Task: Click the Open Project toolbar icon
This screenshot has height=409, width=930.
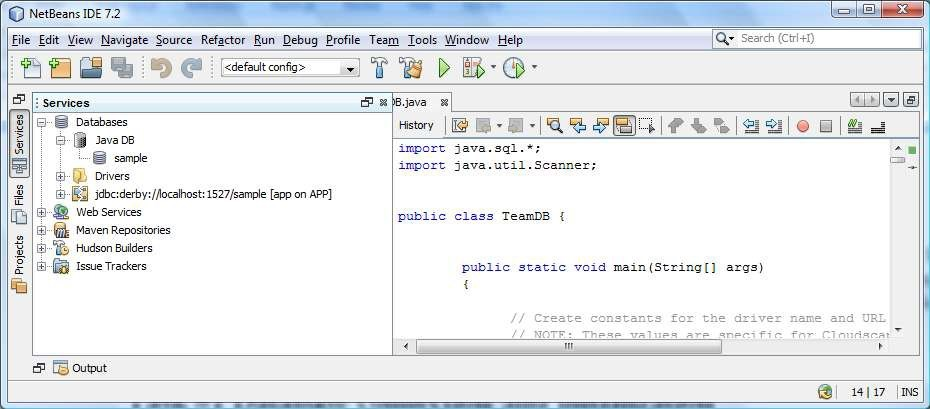Action: [x=91, y=68]
